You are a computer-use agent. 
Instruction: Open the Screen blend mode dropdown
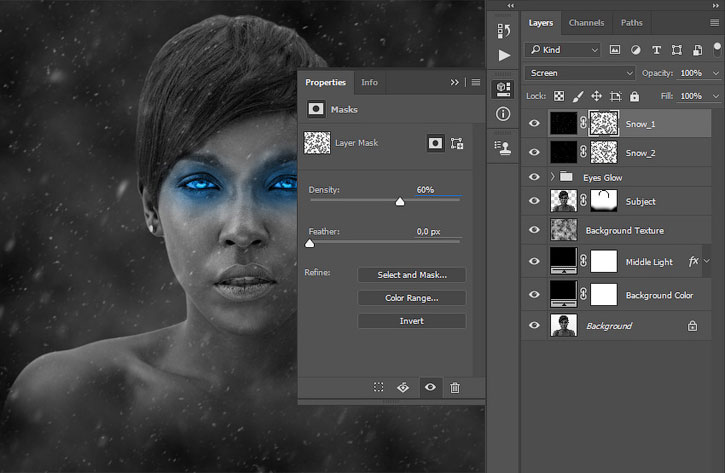point(580,73)
